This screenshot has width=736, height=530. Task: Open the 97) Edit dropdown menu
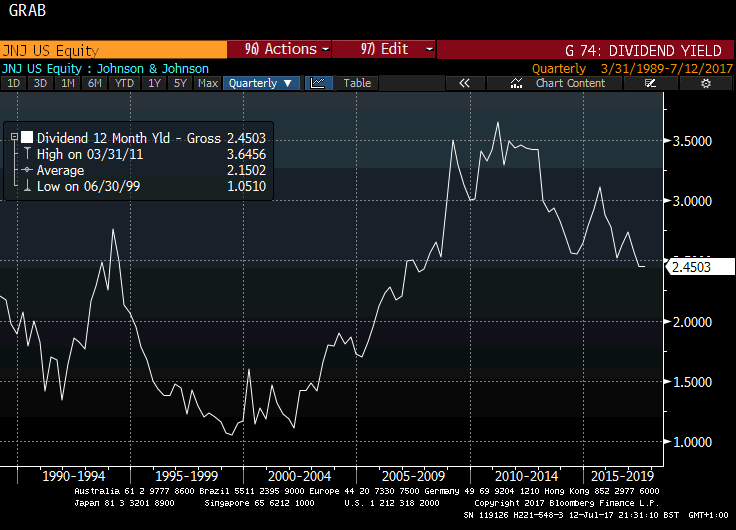[x=384, y=49]
